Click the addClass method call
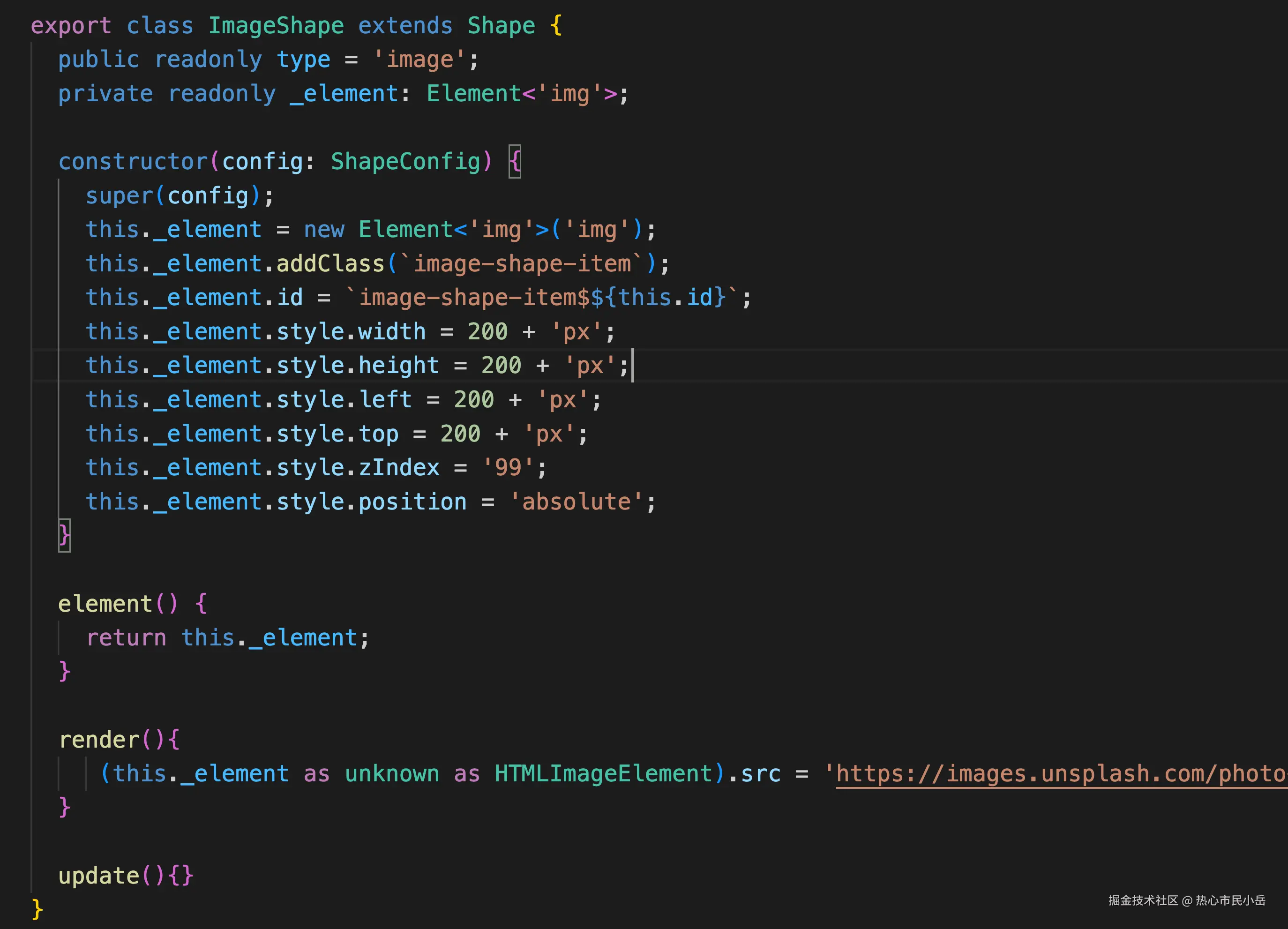The height and width of the screenshot is (929, 1288). pos(330,264)
